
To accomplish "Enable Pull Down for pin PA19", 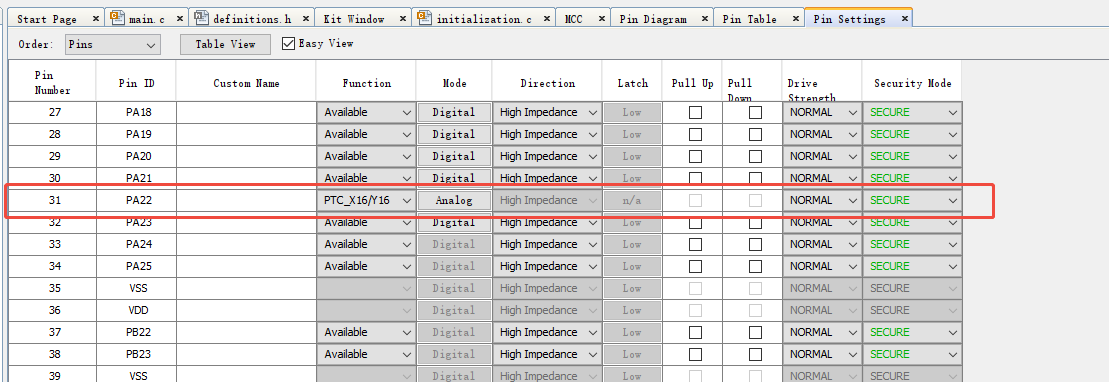I will click(756, 134).
